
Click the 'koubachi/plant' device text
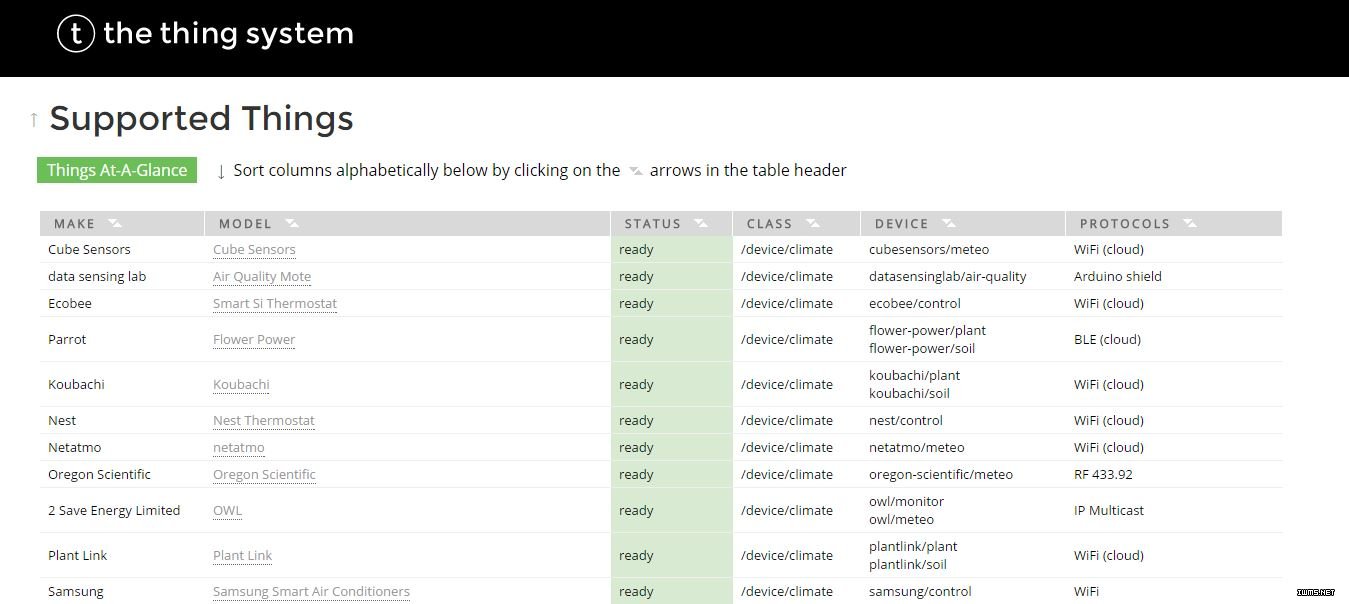pos(914,376)
